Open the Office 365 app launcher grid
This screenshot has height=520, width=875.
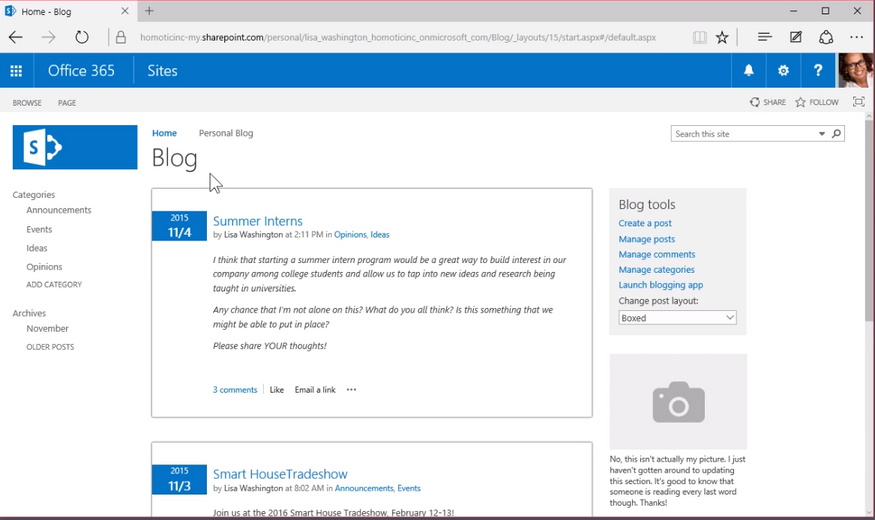tap(16, 71)
